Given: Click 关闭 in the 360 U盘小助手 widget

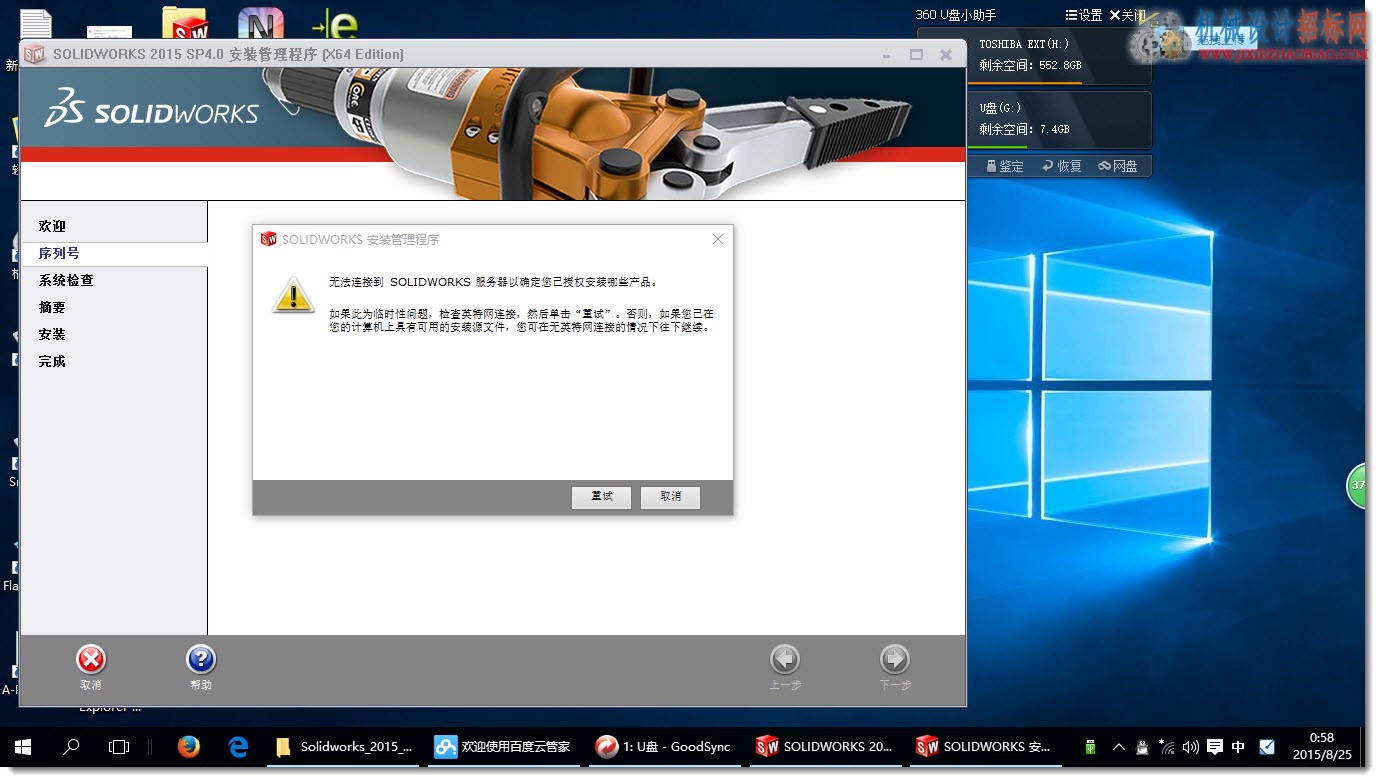Looking at the screenshot, I should (1128, 15).
